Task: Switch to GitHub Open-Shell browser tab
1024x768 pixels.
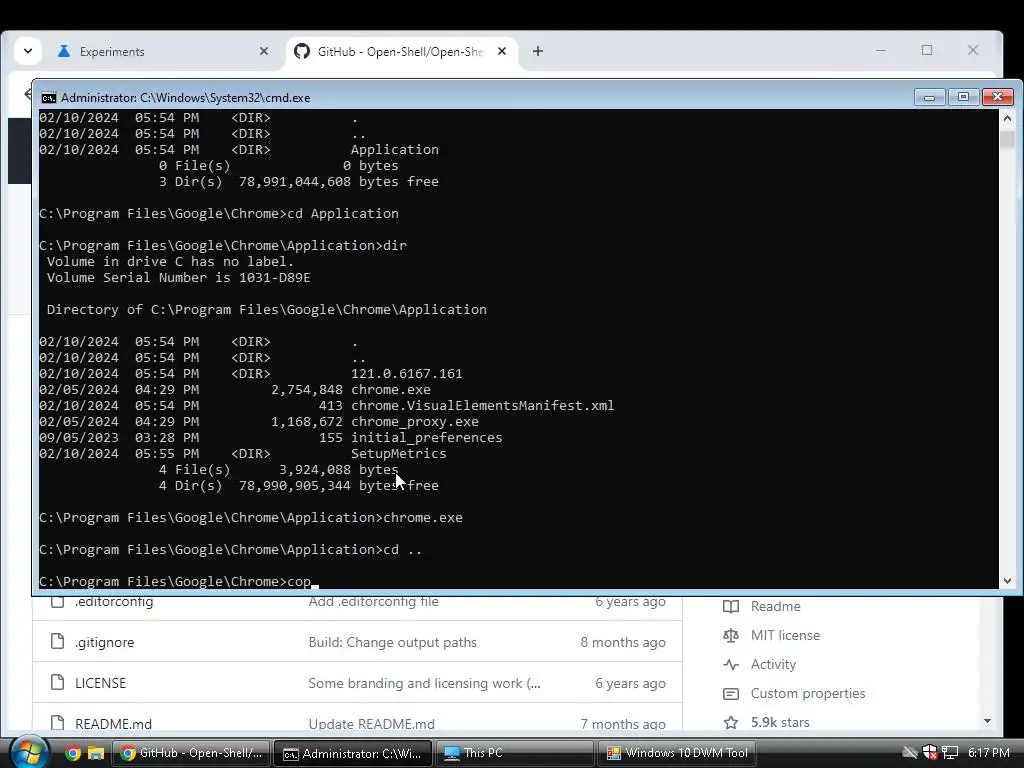Action: (401, 52)
